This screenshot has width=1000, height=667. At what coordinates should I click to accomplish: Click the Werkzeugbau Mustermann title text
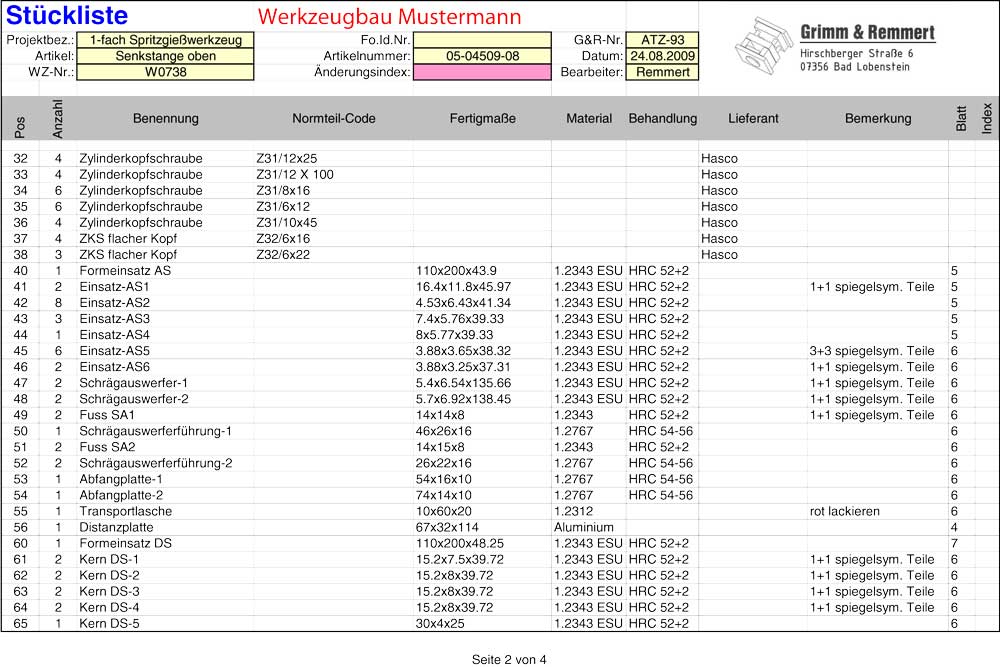click(389, 17)
